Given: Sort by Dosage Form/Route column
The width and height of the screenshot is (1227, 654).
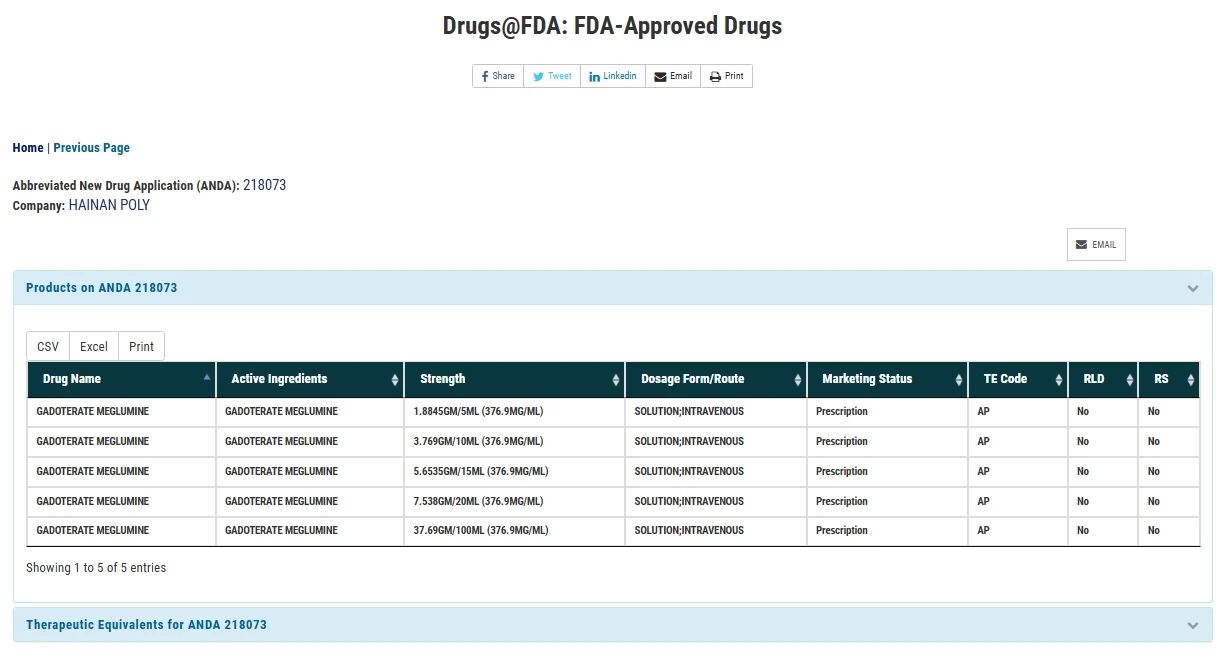Looking at the screenshot, I should [x=692, y=379].
